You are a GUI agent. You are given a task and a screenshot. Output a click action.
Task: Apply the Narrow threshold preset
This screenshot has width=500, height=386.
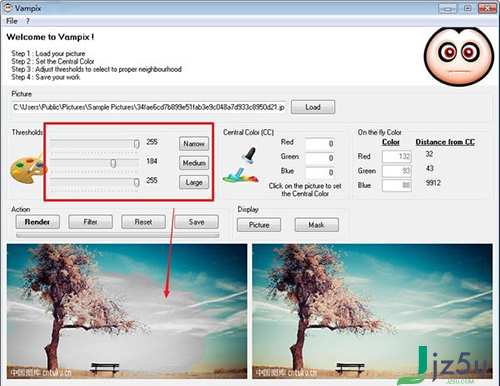point(194,144)
